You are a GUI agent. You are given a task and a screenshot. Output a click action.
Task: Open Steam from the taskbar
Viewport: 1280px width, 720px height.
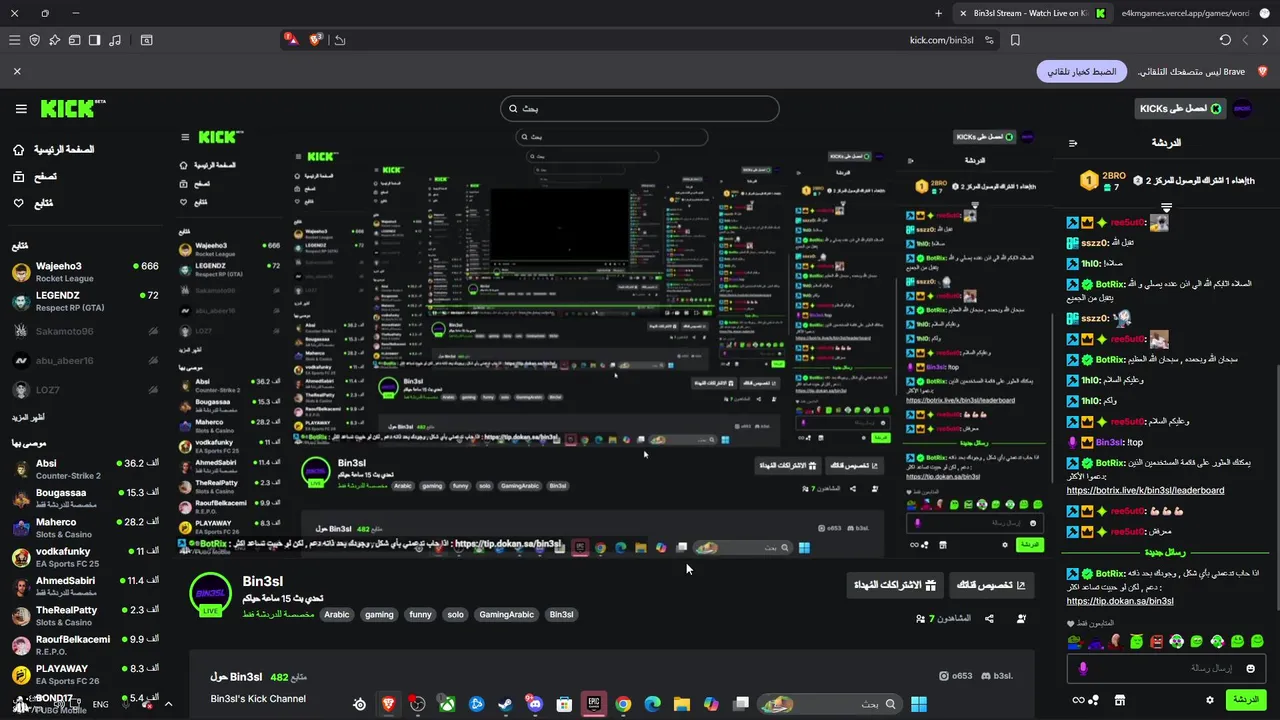tap(506, 704)
